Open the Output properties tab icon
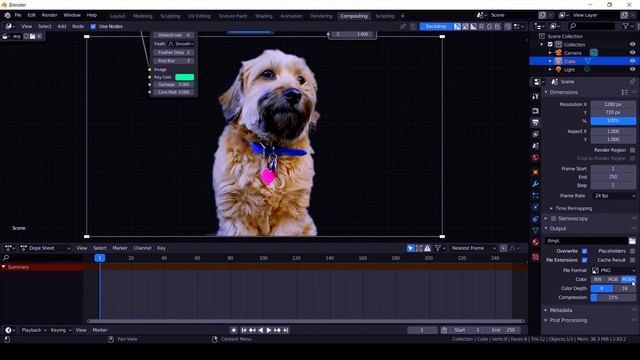Image resolution: width=640 pixels, height=360 pixels. coord(536,122)
